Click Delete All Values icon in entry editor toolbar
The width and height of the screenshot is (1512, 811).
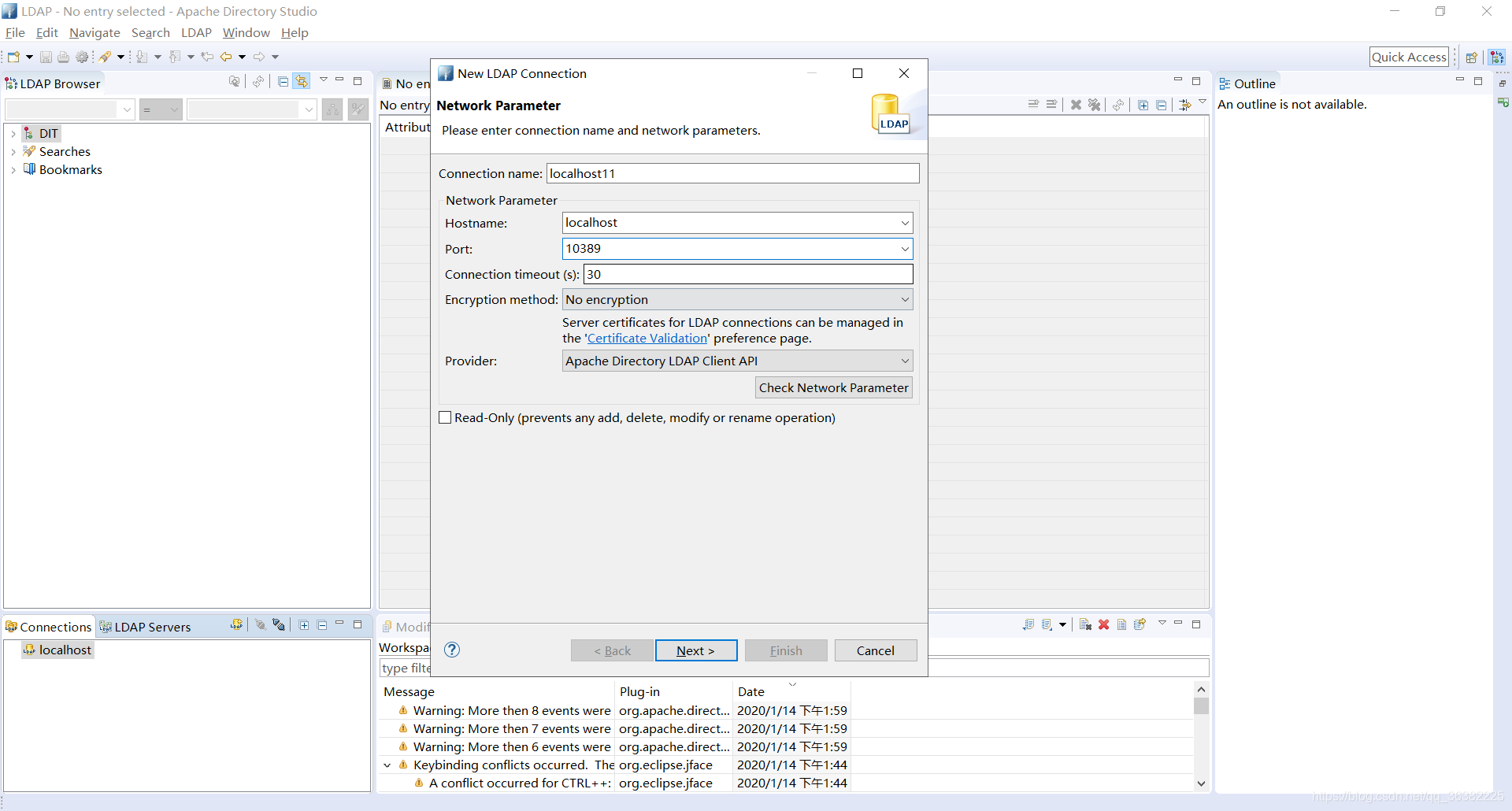(1094, 105)
